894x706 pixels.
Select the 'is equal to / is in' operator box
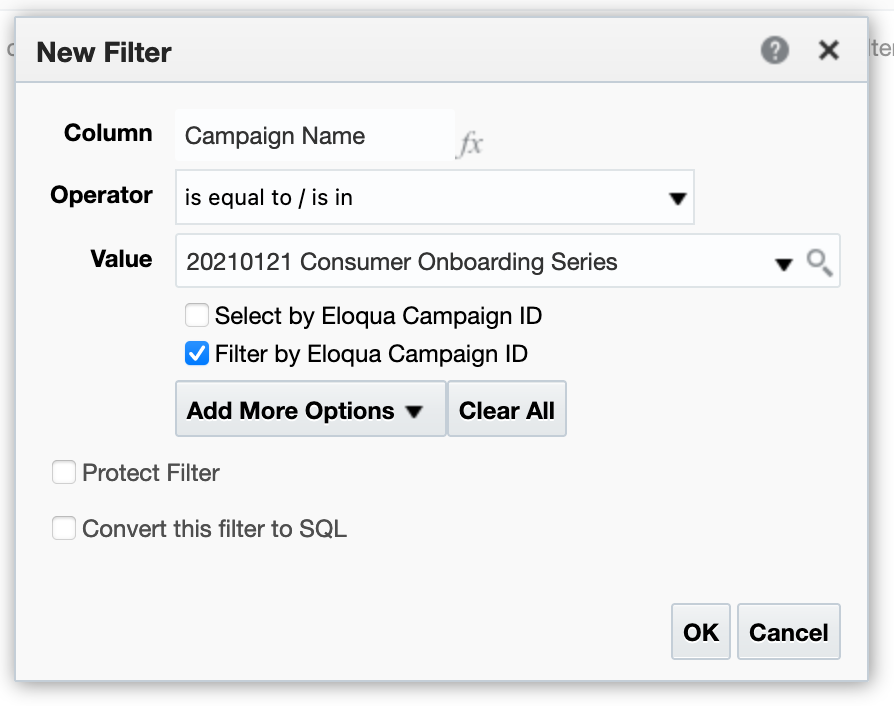[x=434, y=197]
